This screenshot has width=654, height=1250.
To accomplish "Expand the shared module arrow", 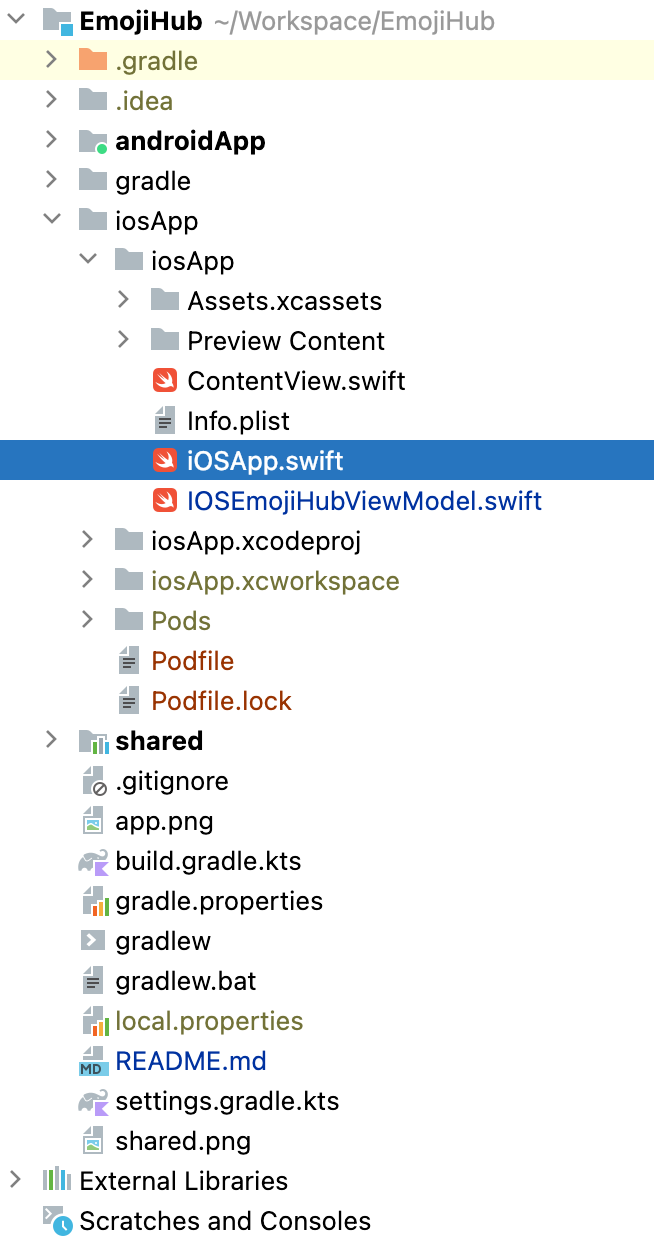I will [x=52, y=741].
